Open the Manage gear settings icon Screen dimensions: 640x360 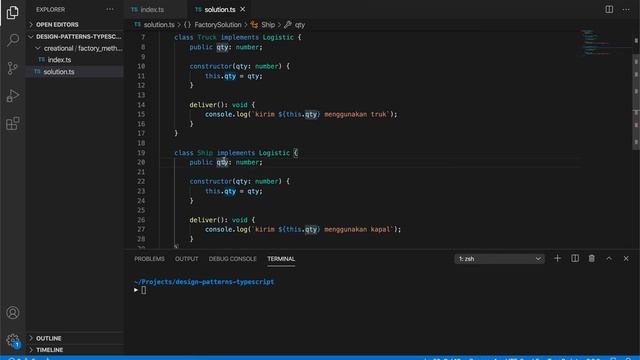[13, 340]
